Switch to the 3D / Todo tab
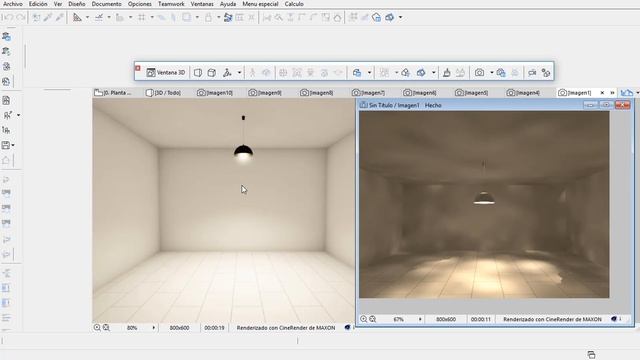Image resolution: width=640 pixels, height=360 pixels. point(163,93)
